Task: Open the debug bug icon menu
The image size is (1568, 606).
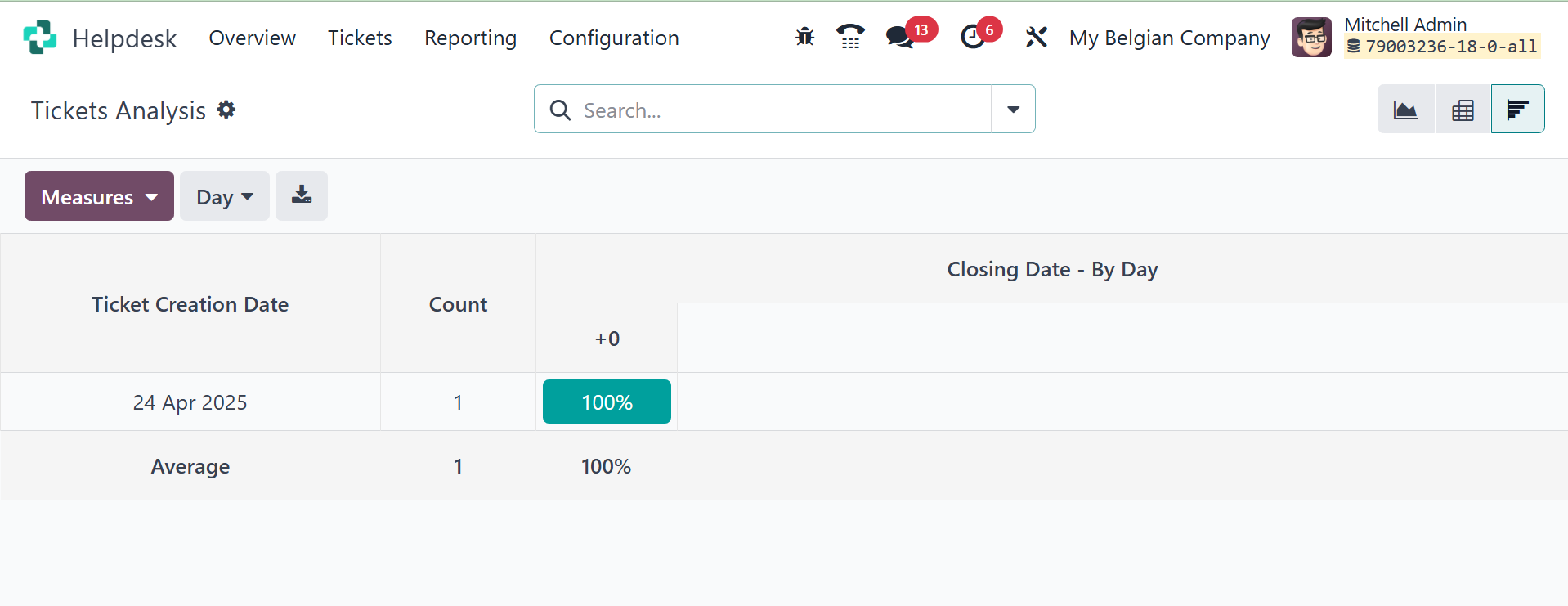Action: pyautogui.click(x=804, y=37)
